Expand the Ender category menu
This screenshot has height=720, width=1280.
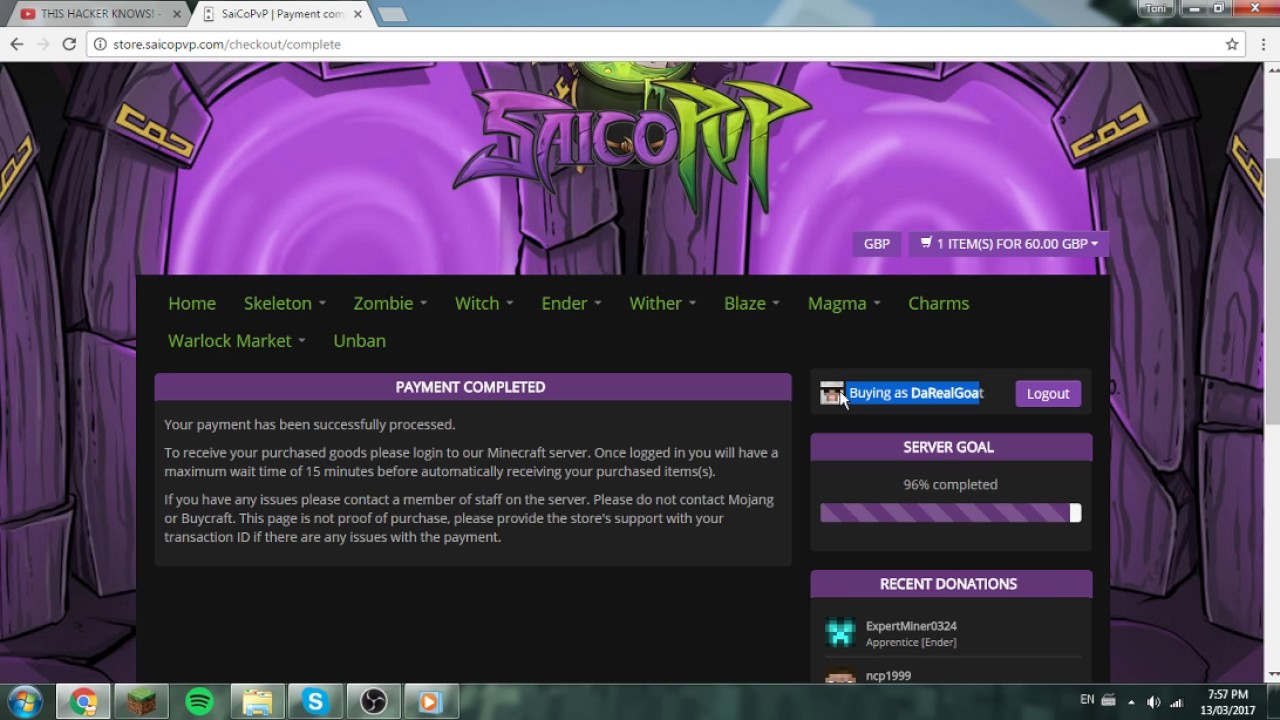(x=571, y=303)
